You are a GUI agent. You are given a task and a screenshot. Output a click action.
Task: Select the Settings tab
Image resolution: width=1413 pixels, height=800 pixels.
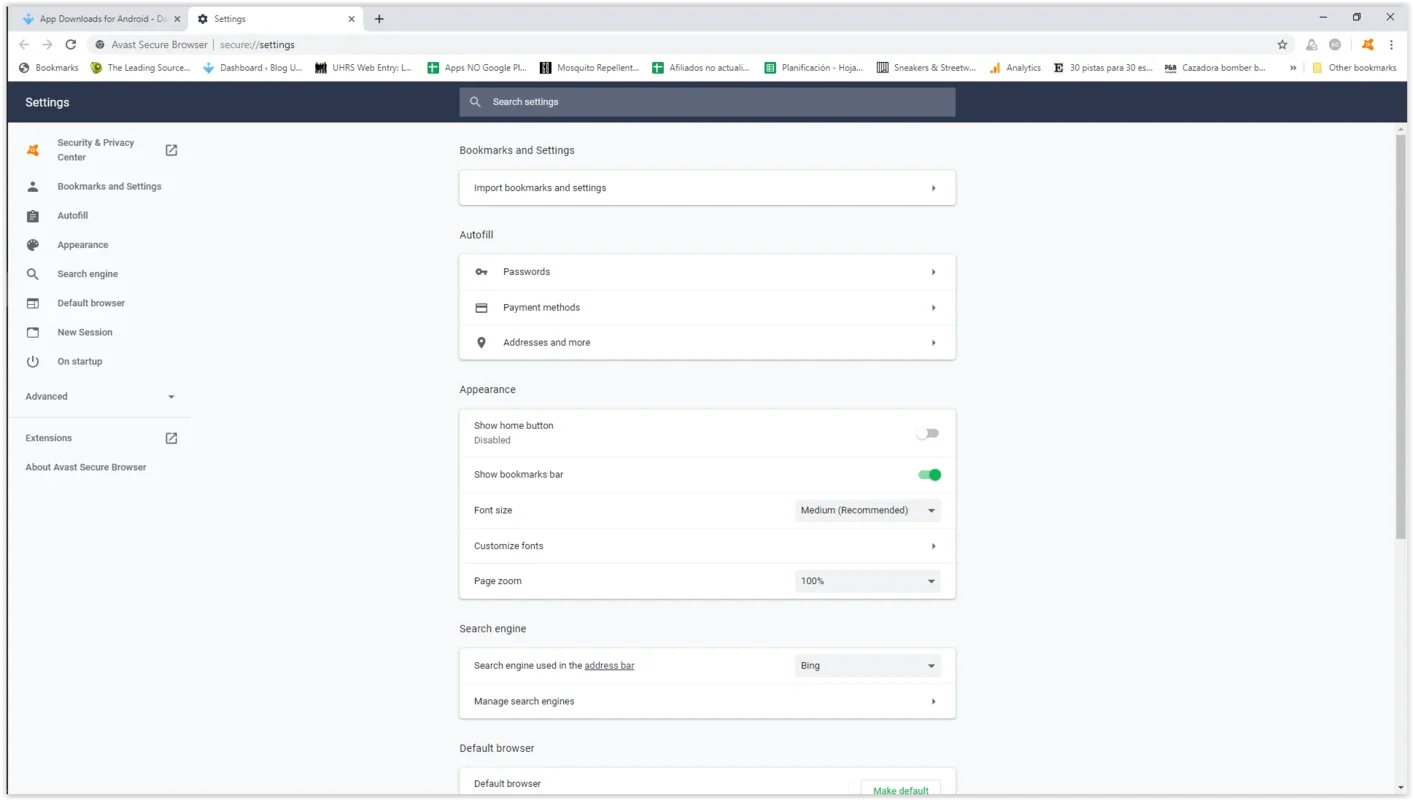click(274, 18)
